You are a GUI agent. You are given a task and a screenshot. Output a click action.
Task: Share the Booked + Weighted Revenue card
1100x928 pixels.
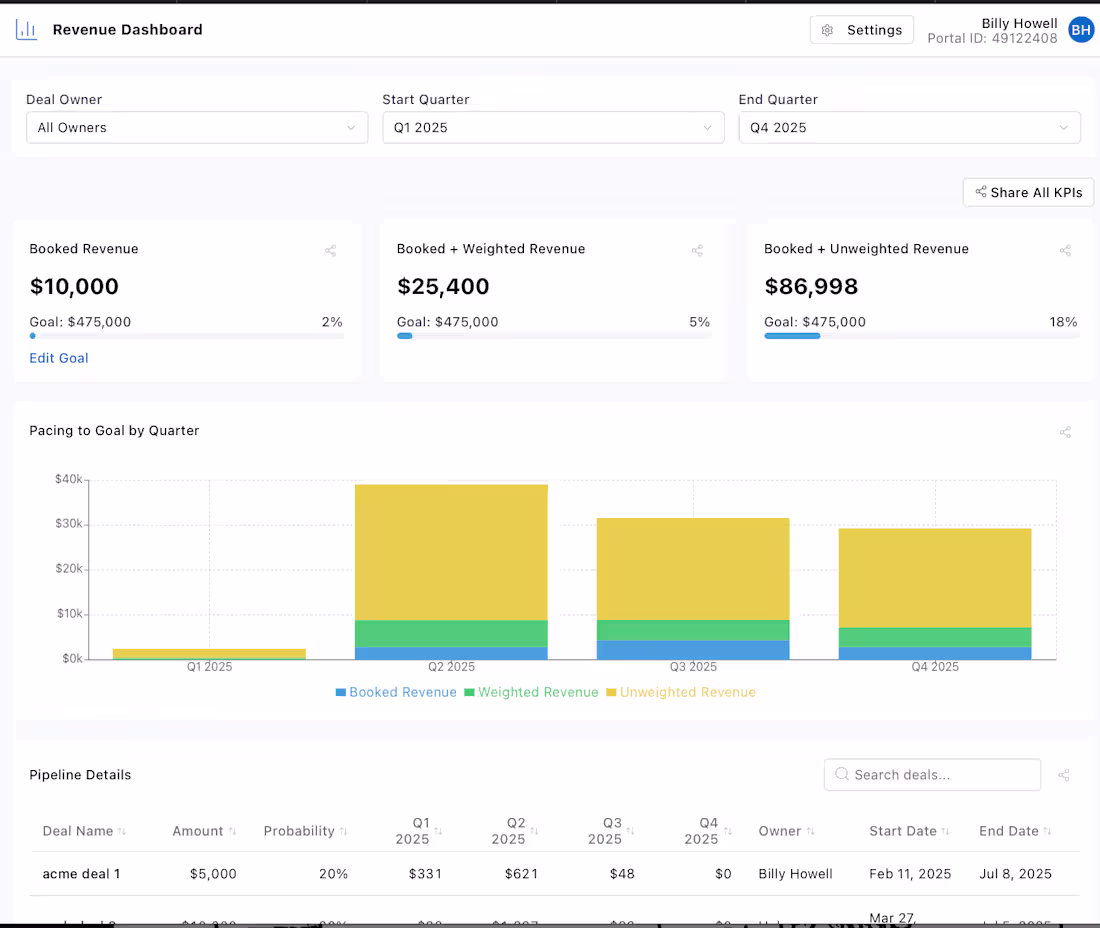coord(697,251)
